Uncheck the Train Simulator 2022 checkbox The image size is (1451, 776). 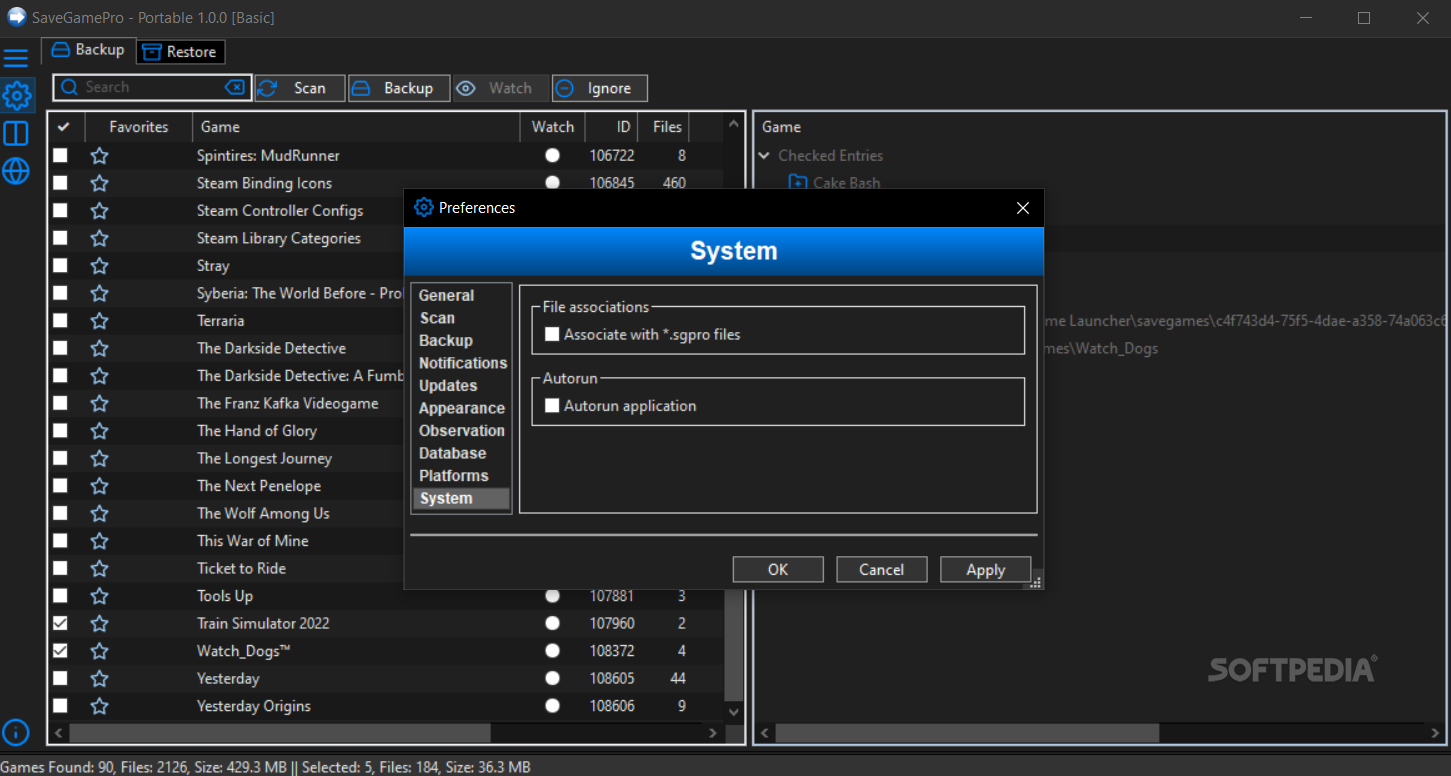coord(60,623)
